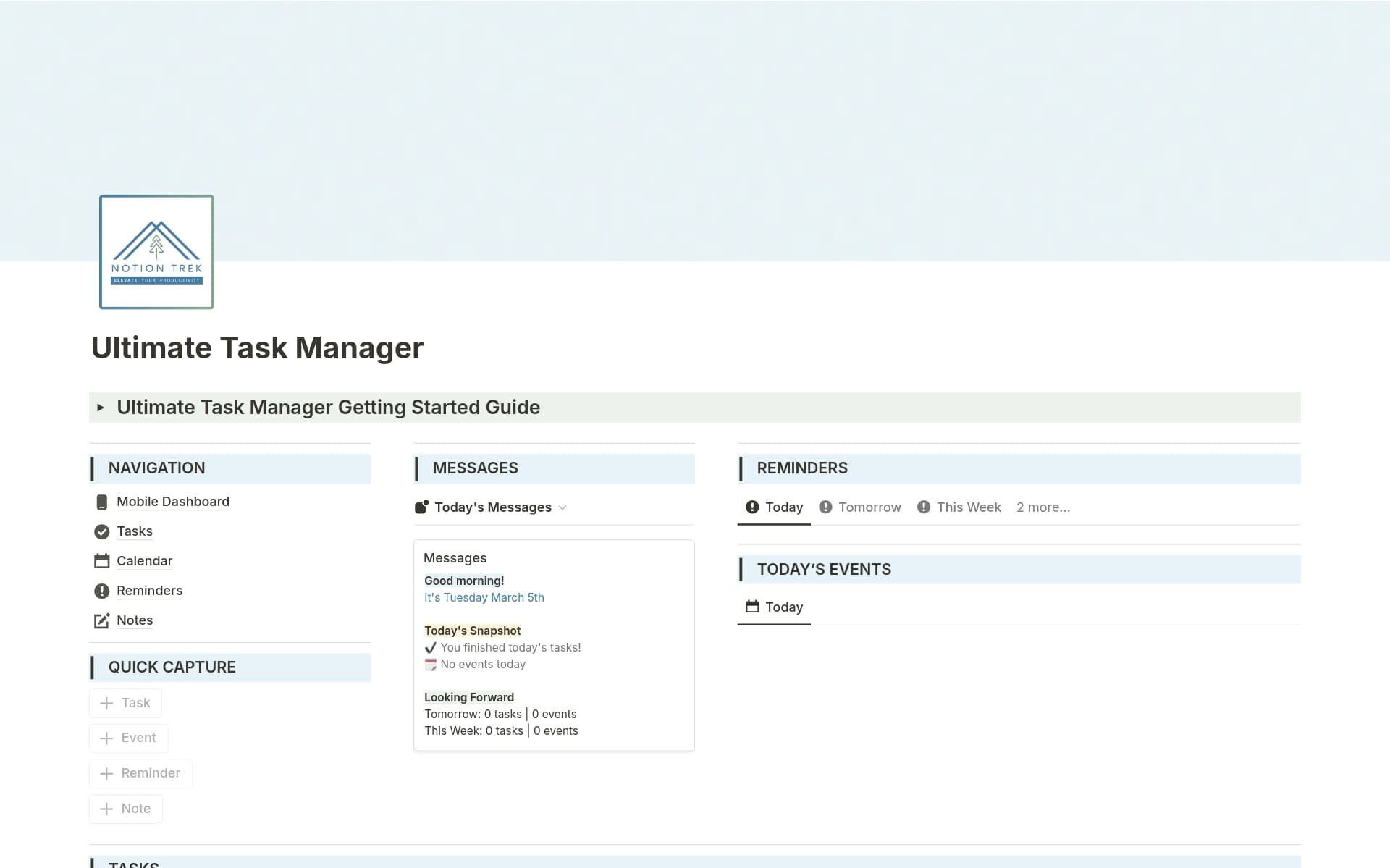This screenshot has height=868, width=1390.
Task: Click the + Event quick capture button
Action: tap(128, 738)
